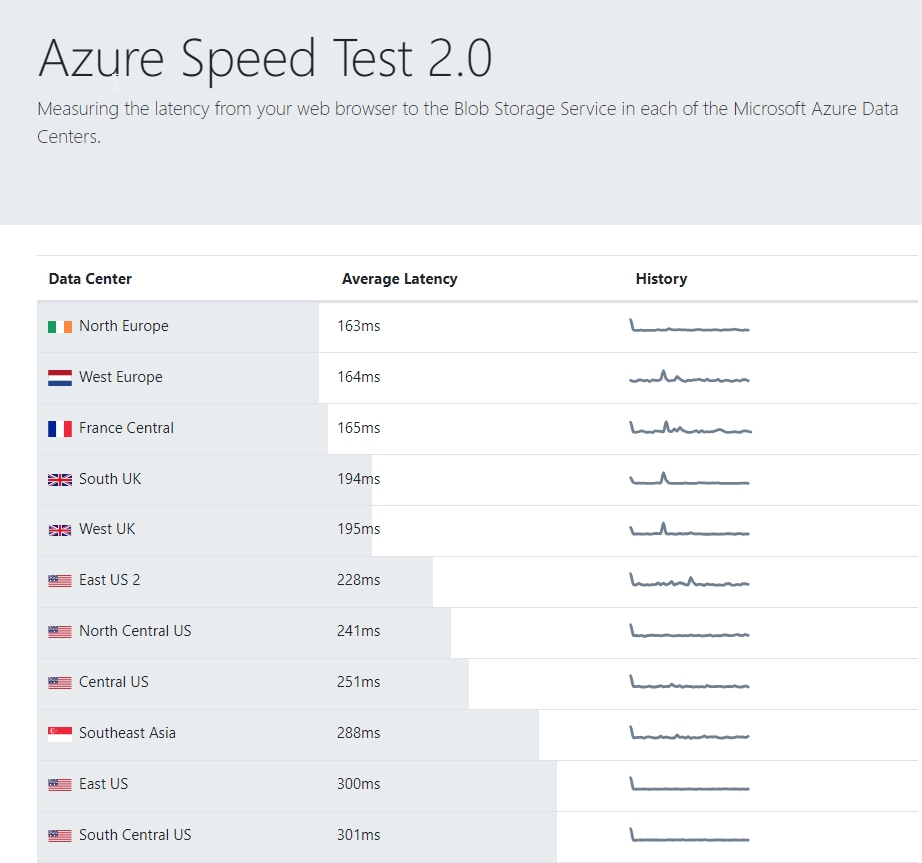The width and height of the screenshot is (922, 863).
Task: Click the US flag icon for East US 2
Action: pyautogui.click(x=59, y=580)
